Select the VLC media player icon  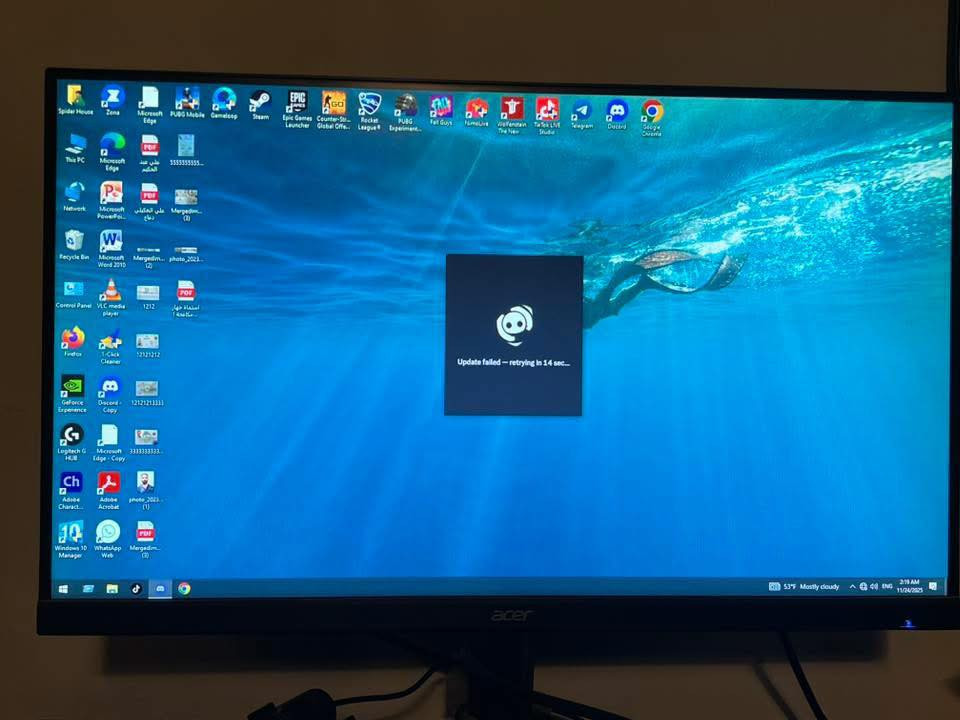pyautogui.click(x=111, y=292)
